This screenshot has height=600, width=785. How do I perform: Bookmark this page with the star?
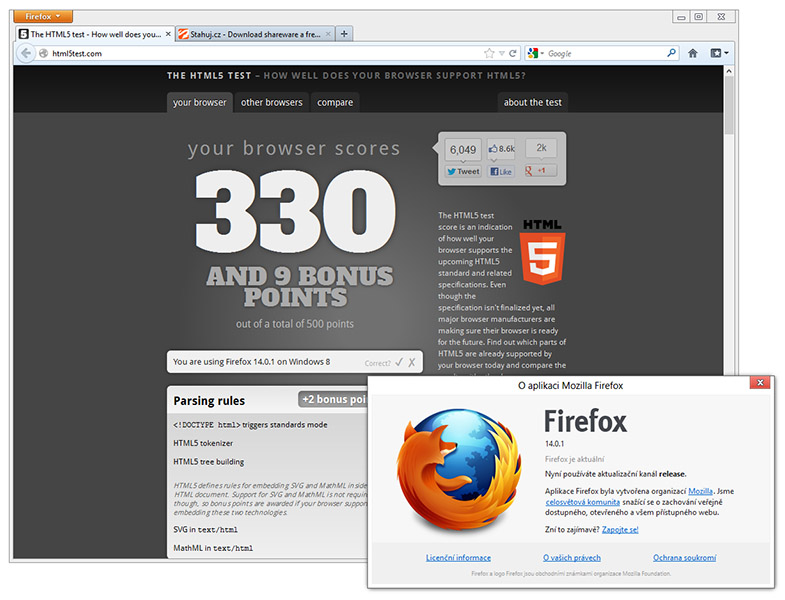click(489, 53)
